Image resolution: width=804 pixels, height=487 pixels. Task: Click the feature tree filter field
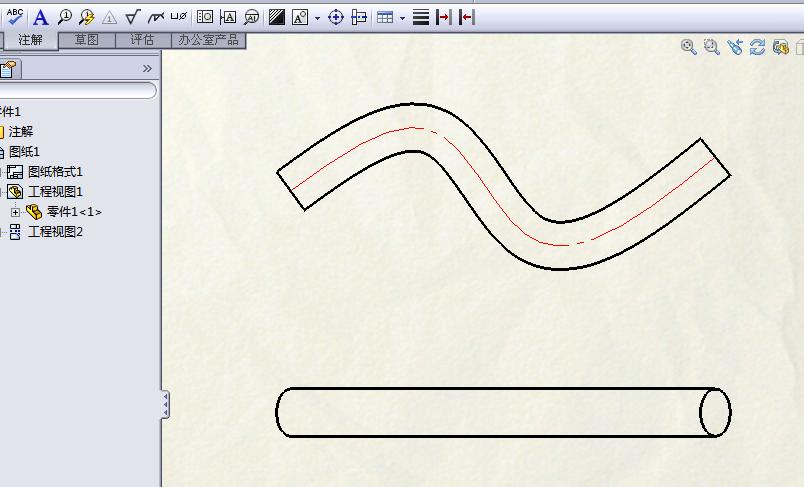point(77,90)
